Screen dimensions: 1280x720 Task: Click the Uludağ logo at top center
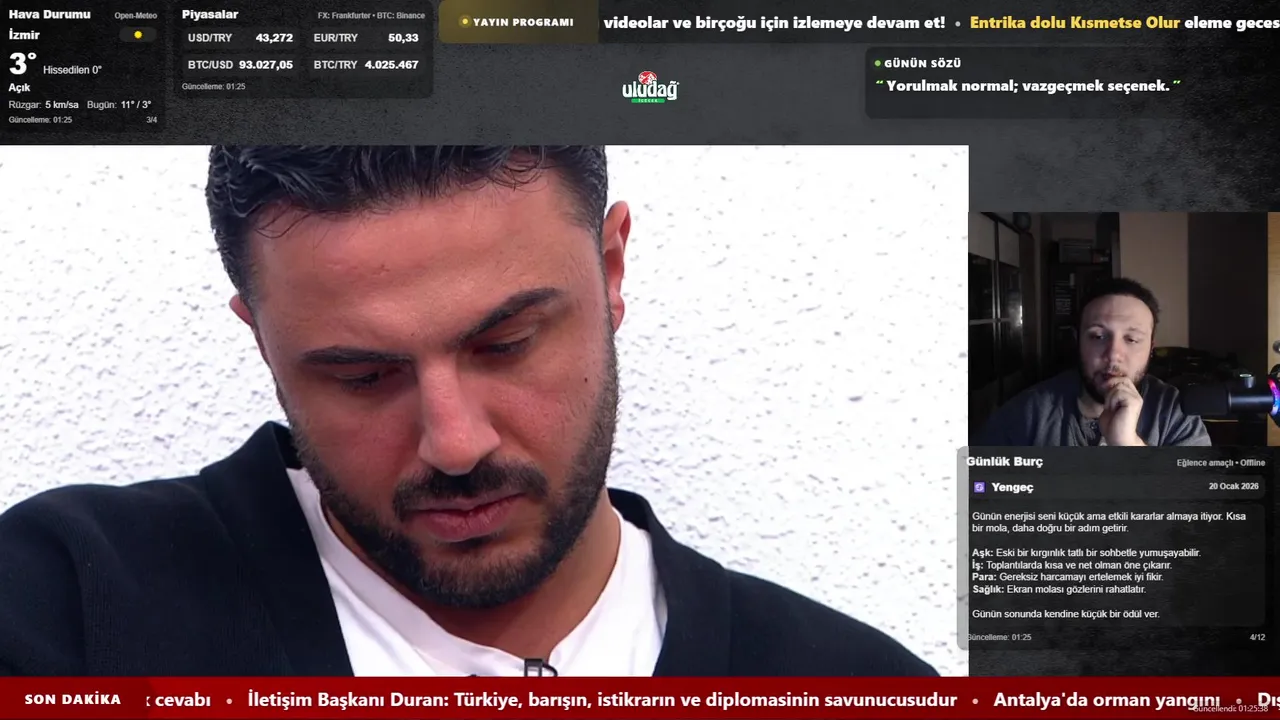point(650,88)
